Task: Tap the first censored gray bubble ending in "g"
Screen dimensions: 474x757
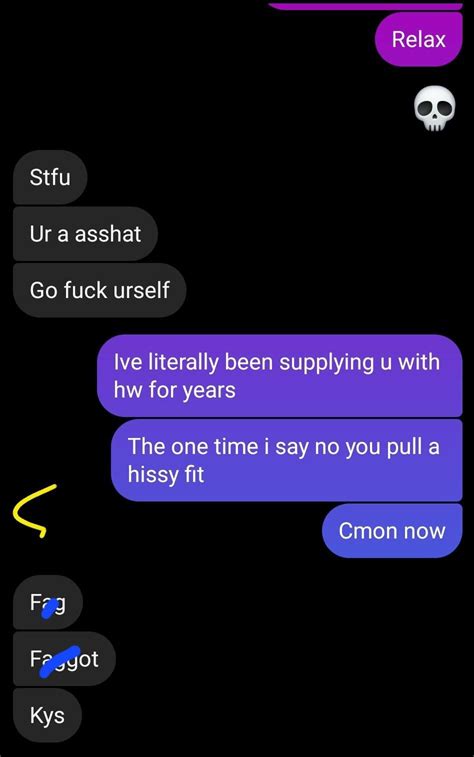Action: pyautogui.click(x=48, y=603)
